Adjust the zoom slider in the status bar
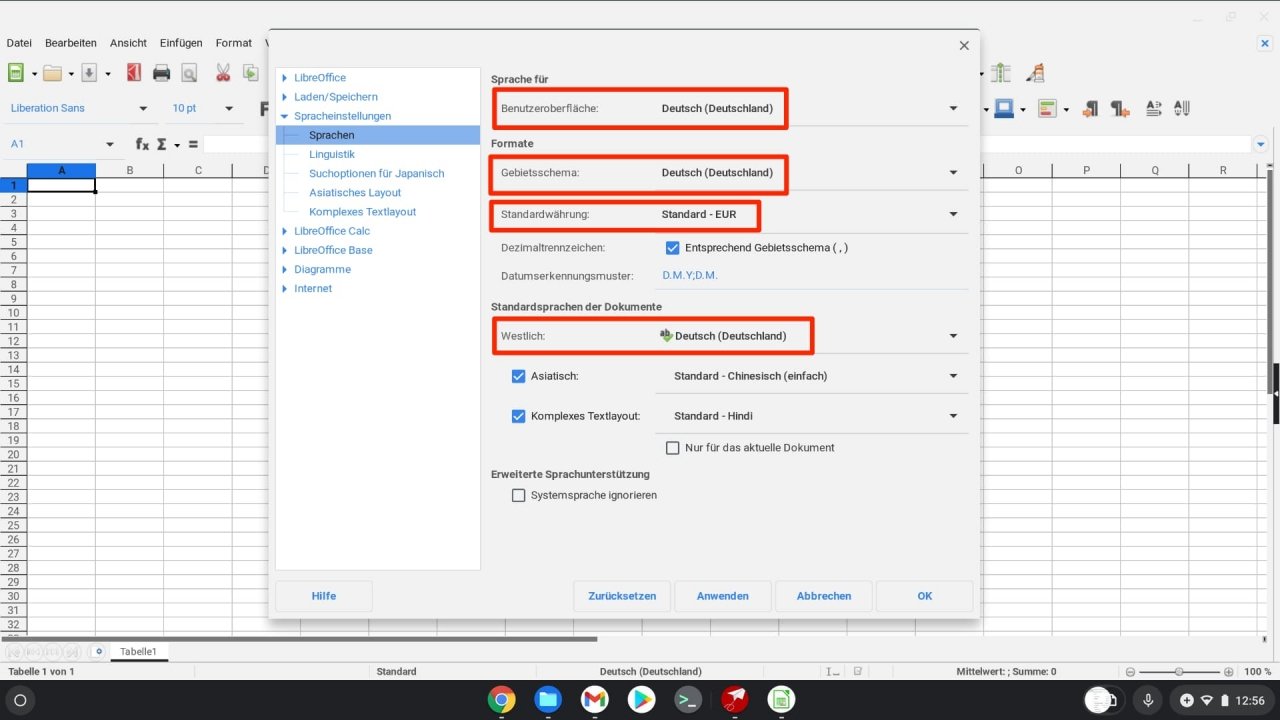This screenshot has height=720, width=1280. 1178,671
